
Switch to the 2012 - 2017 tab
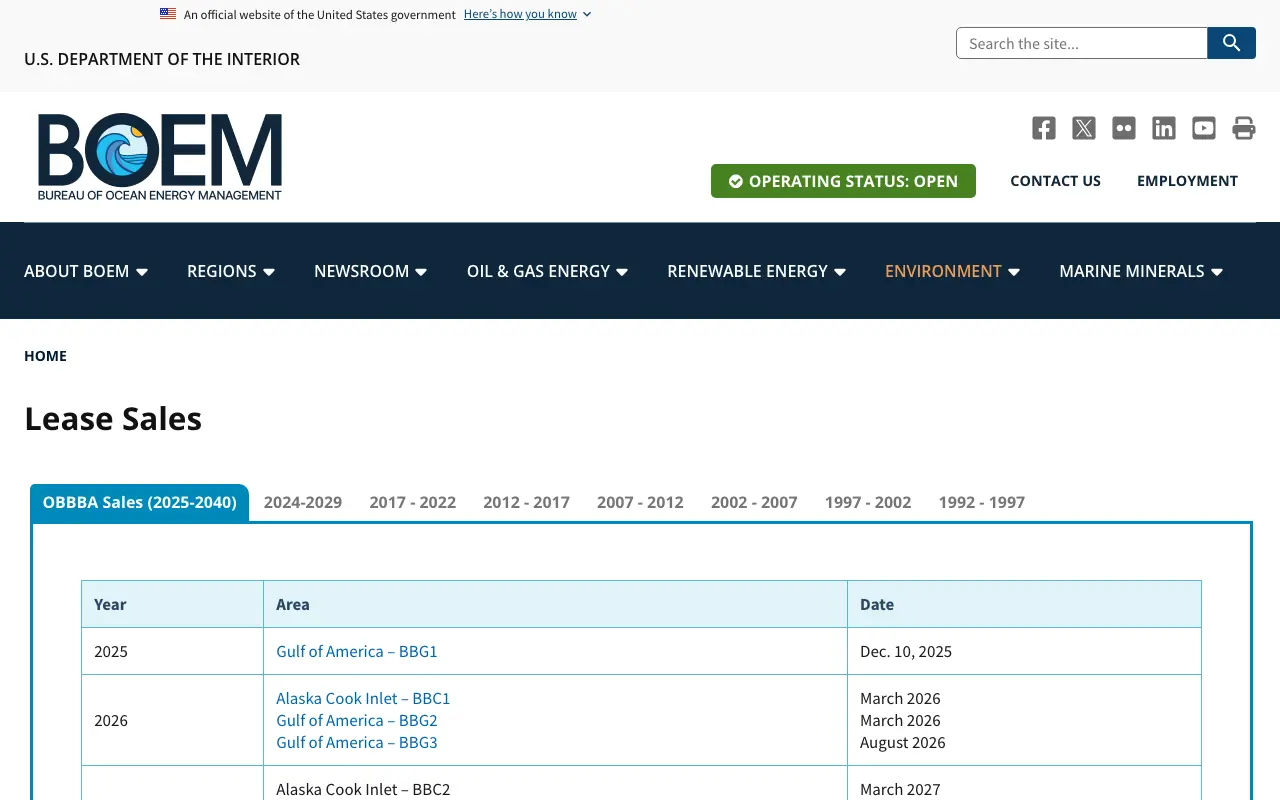coord(527,502)
